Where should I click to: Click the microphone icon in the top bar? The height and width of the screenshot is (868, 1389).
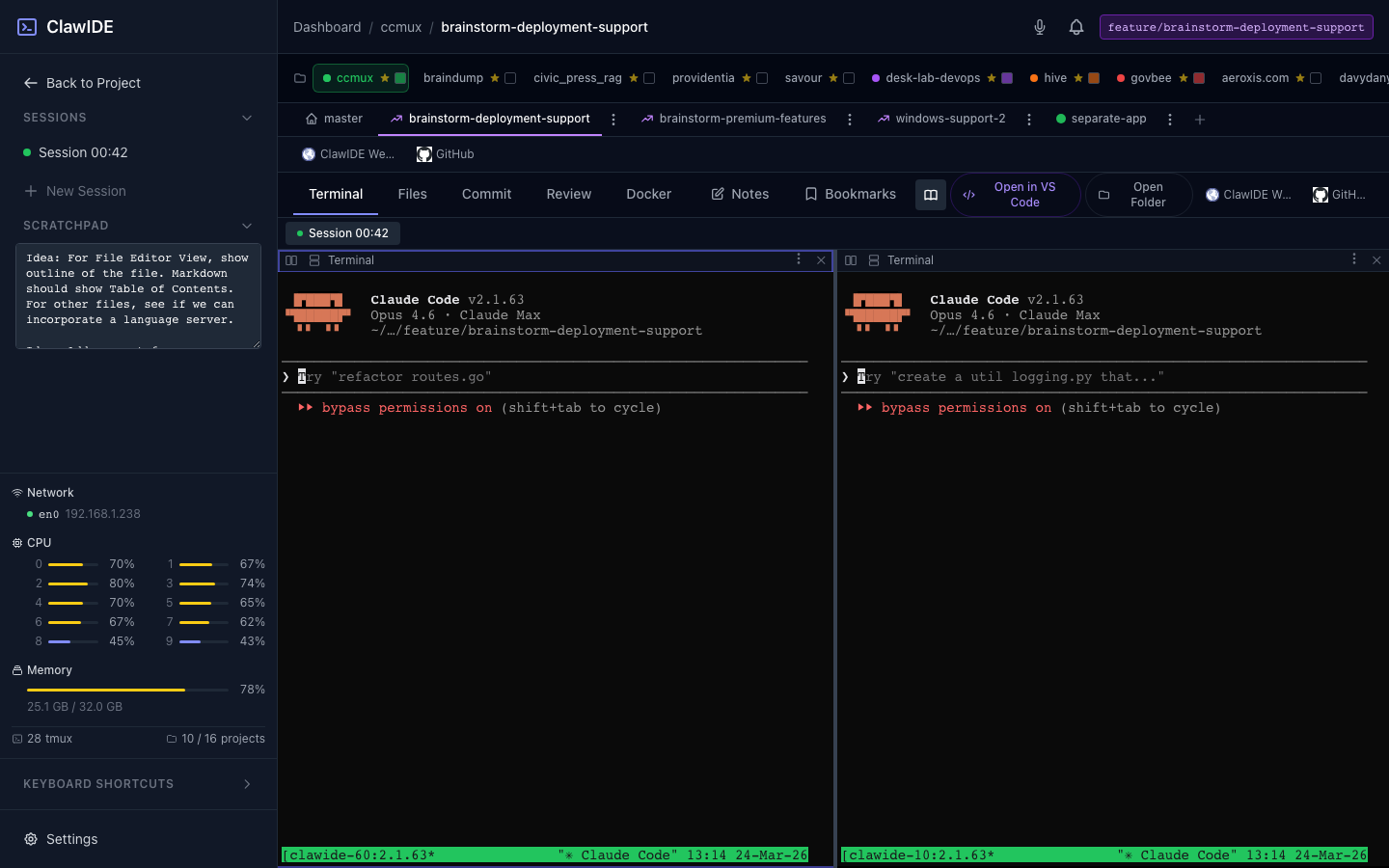point(1040,27)
